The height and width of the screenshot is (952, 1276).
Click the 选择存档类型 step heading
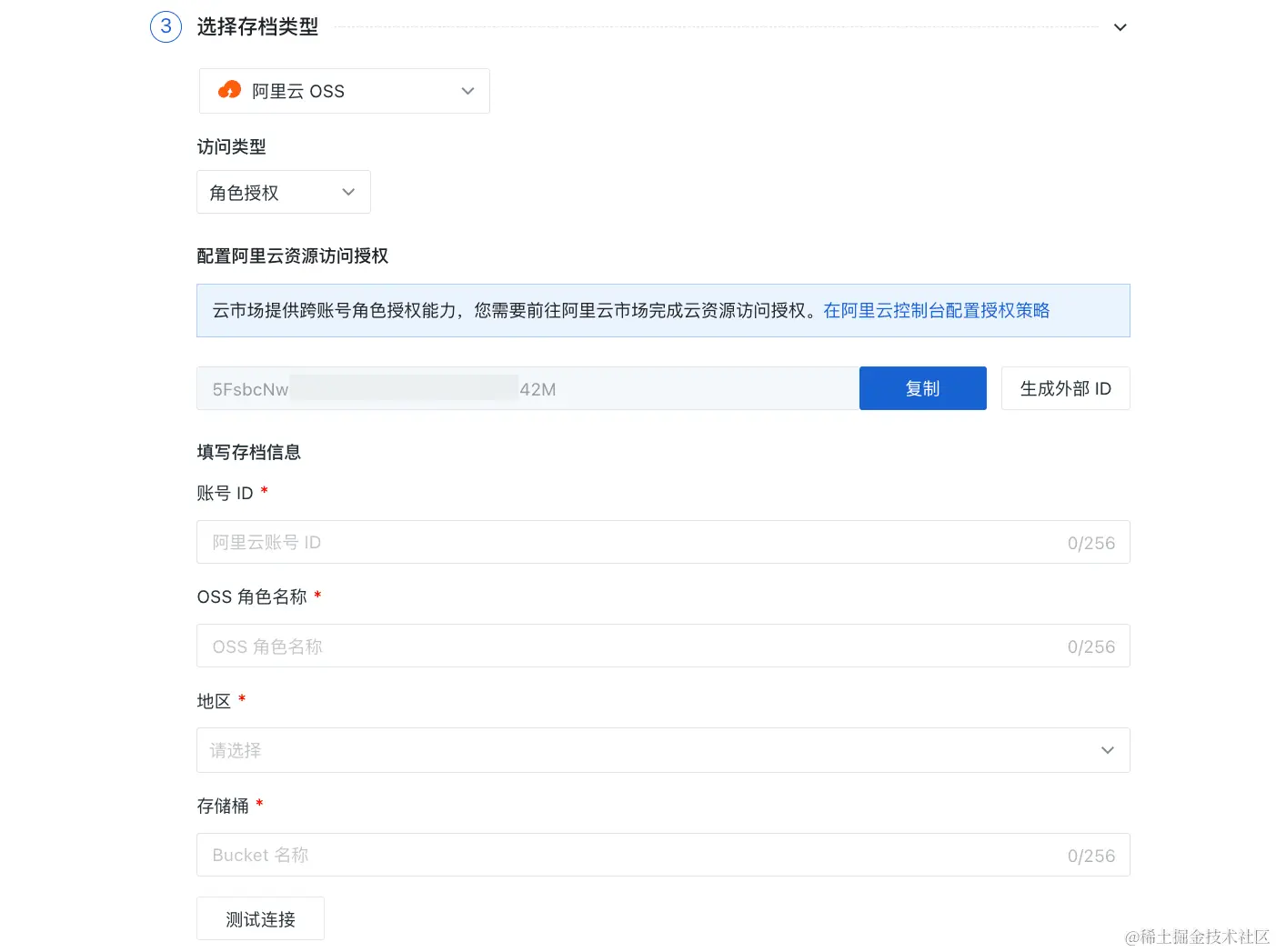[257, 27]
